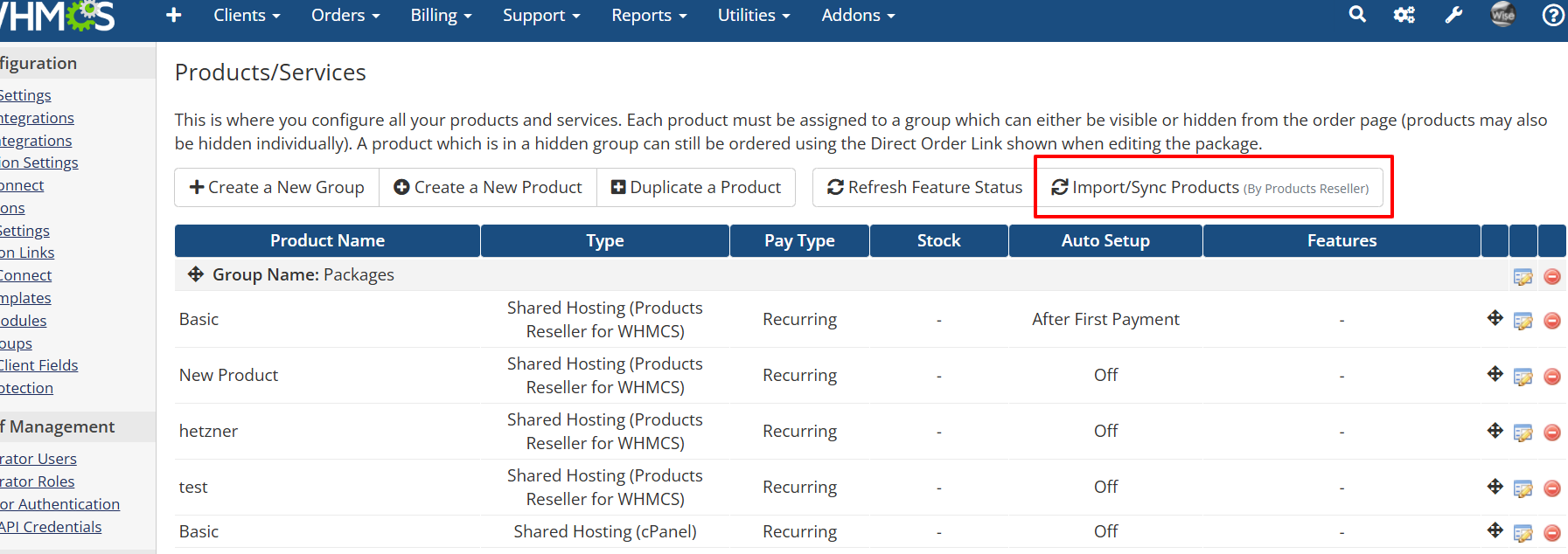Edit the Packages group via its edit icon
The image size is (1568, 554).
(1523, 277)
